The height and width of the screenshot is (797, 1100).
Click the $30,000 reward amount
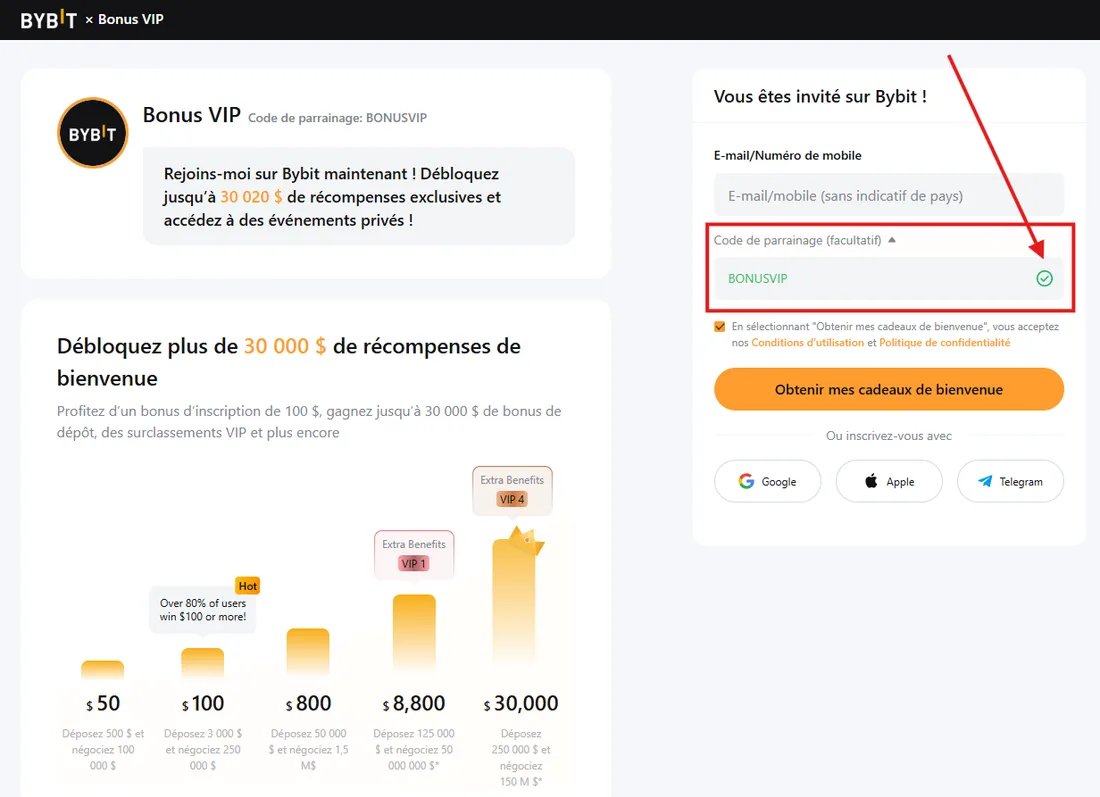pyautogui.click(x=521, y=703)
